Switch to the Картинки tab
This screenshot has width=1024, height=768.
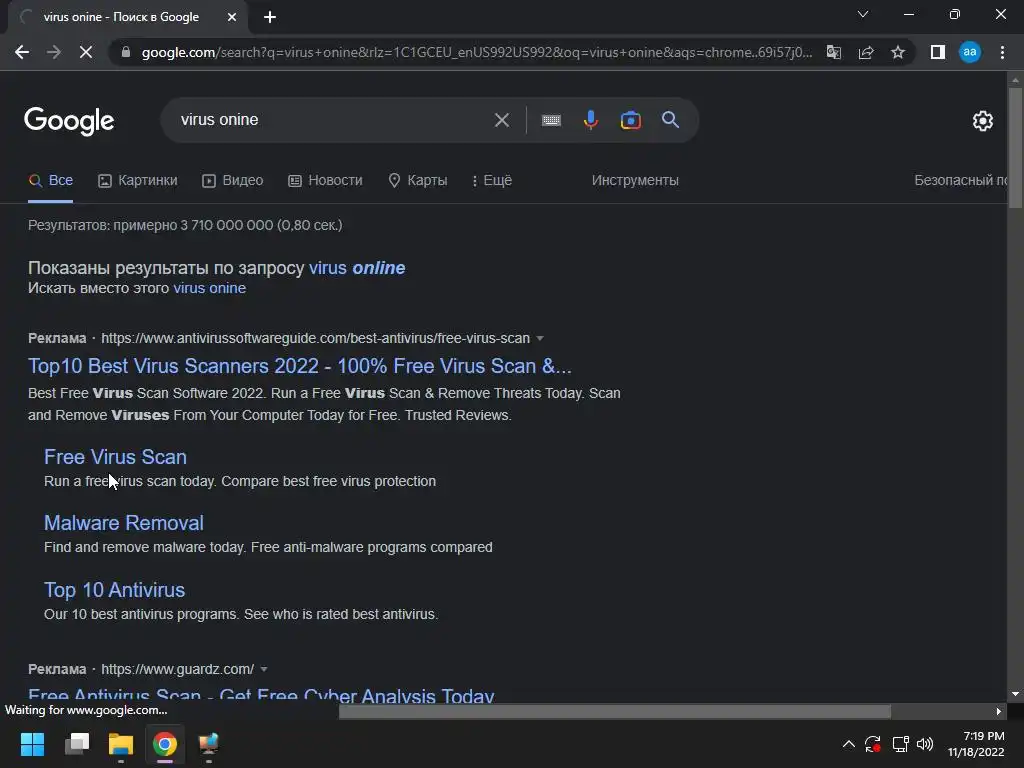point(138,180)
